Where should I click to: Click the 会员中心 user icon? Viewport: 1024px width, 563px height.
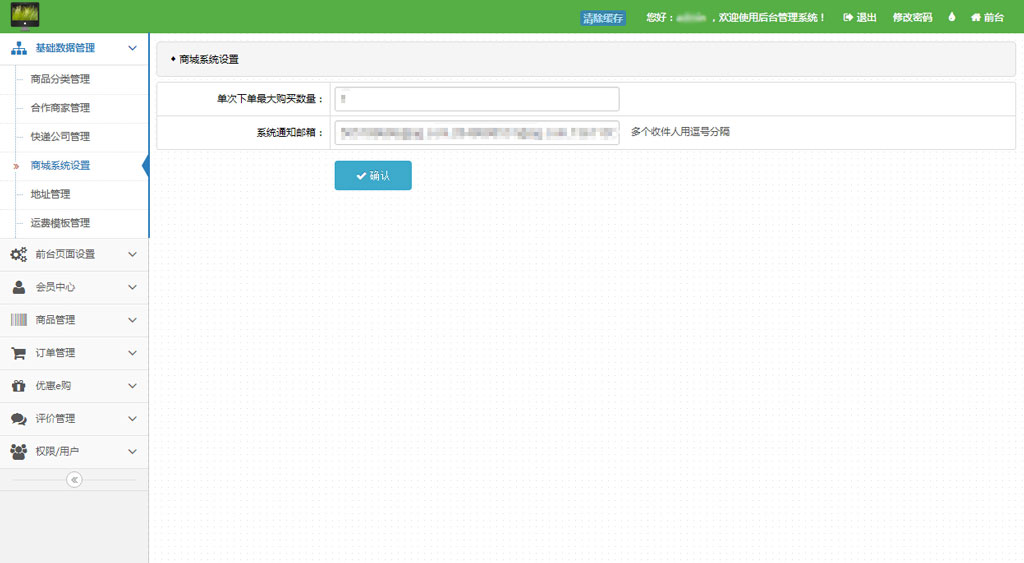[x=19, y=287]
